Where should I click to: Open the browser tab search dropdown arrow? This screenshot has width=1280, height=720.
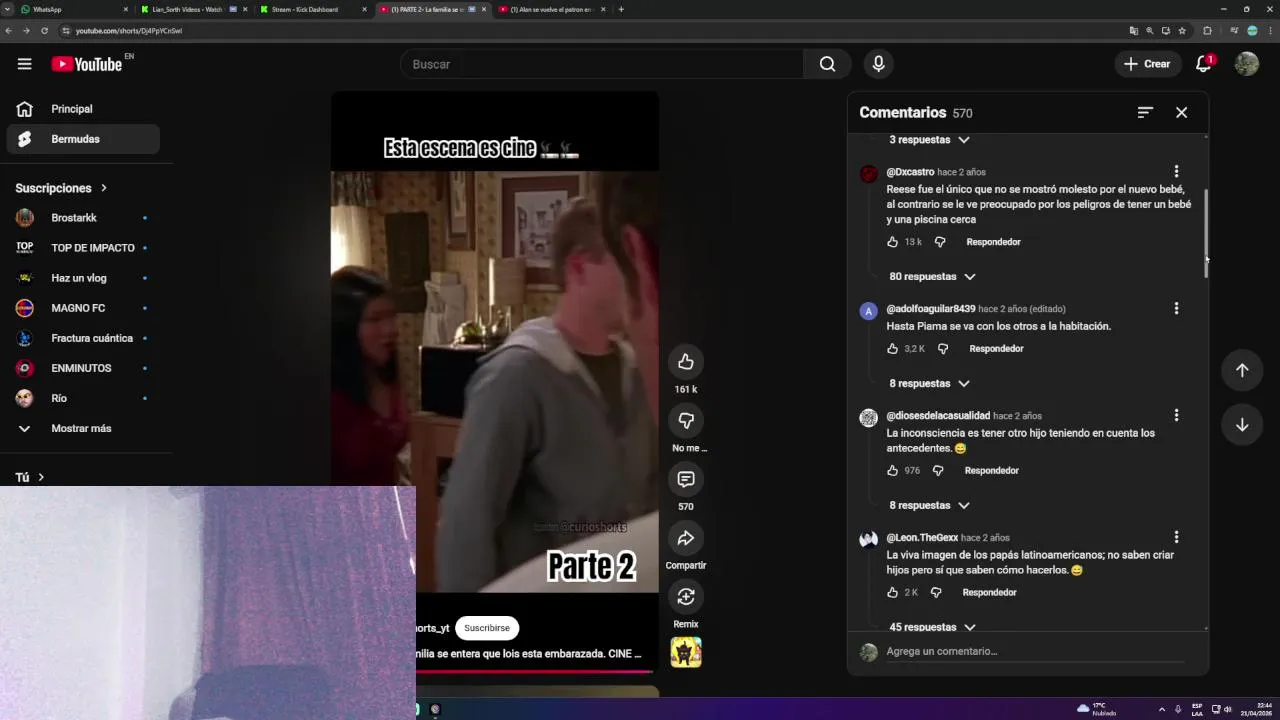tap(7, 9)
